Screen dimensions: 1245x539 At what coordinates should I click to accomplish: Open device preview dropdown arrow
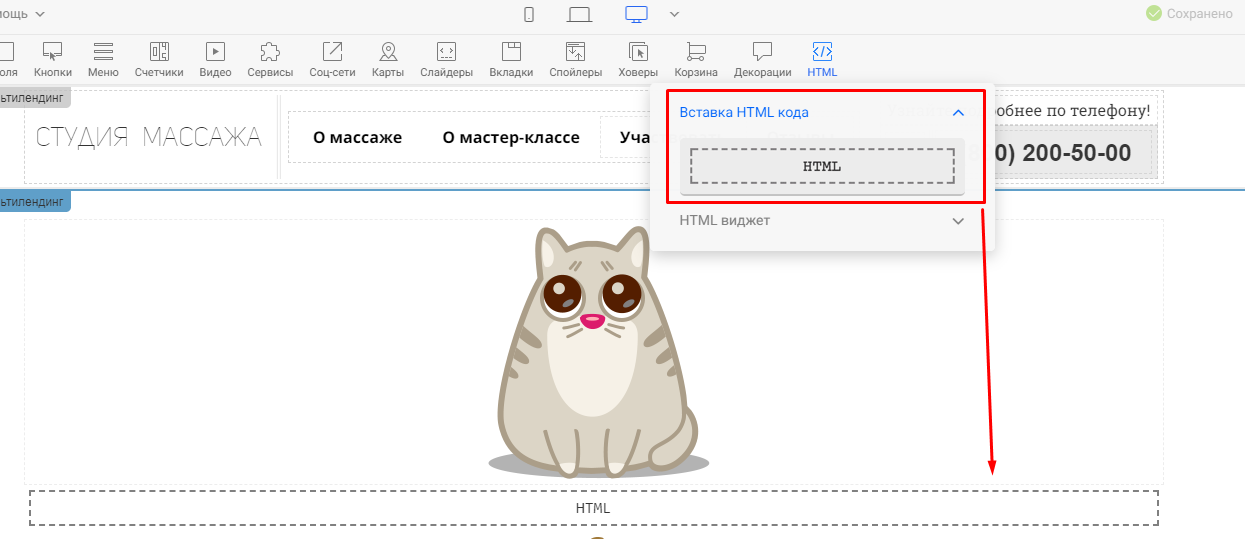click(675, 14)
